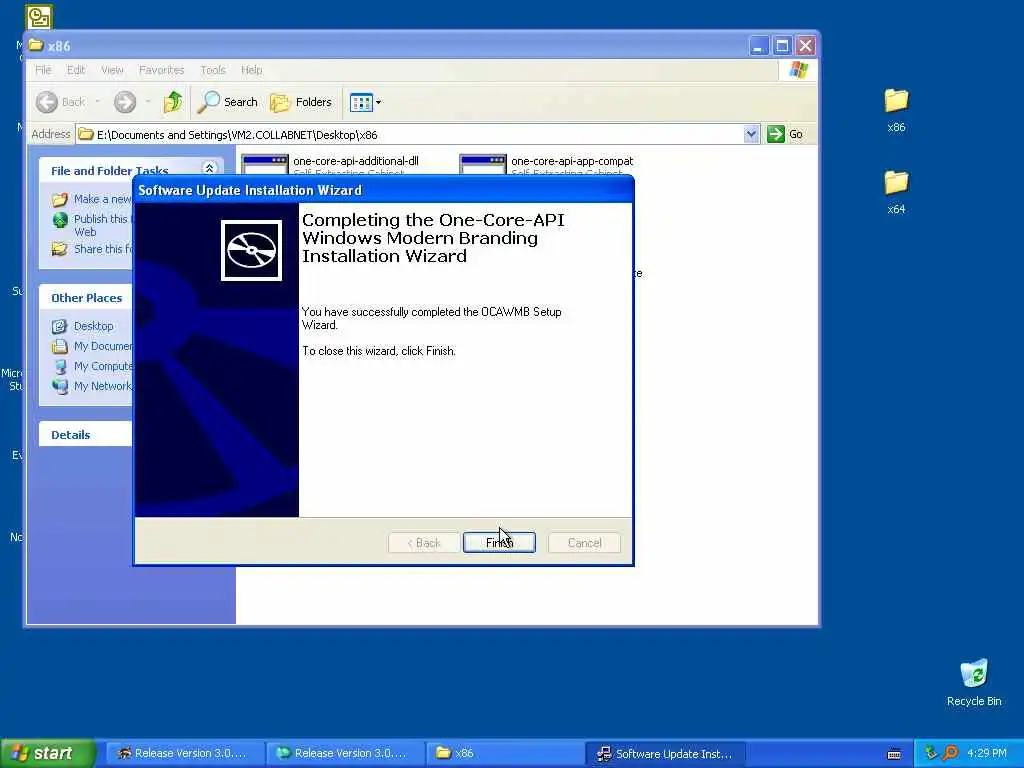Click Software Update Inst taskbar button

tap(665, 754)
